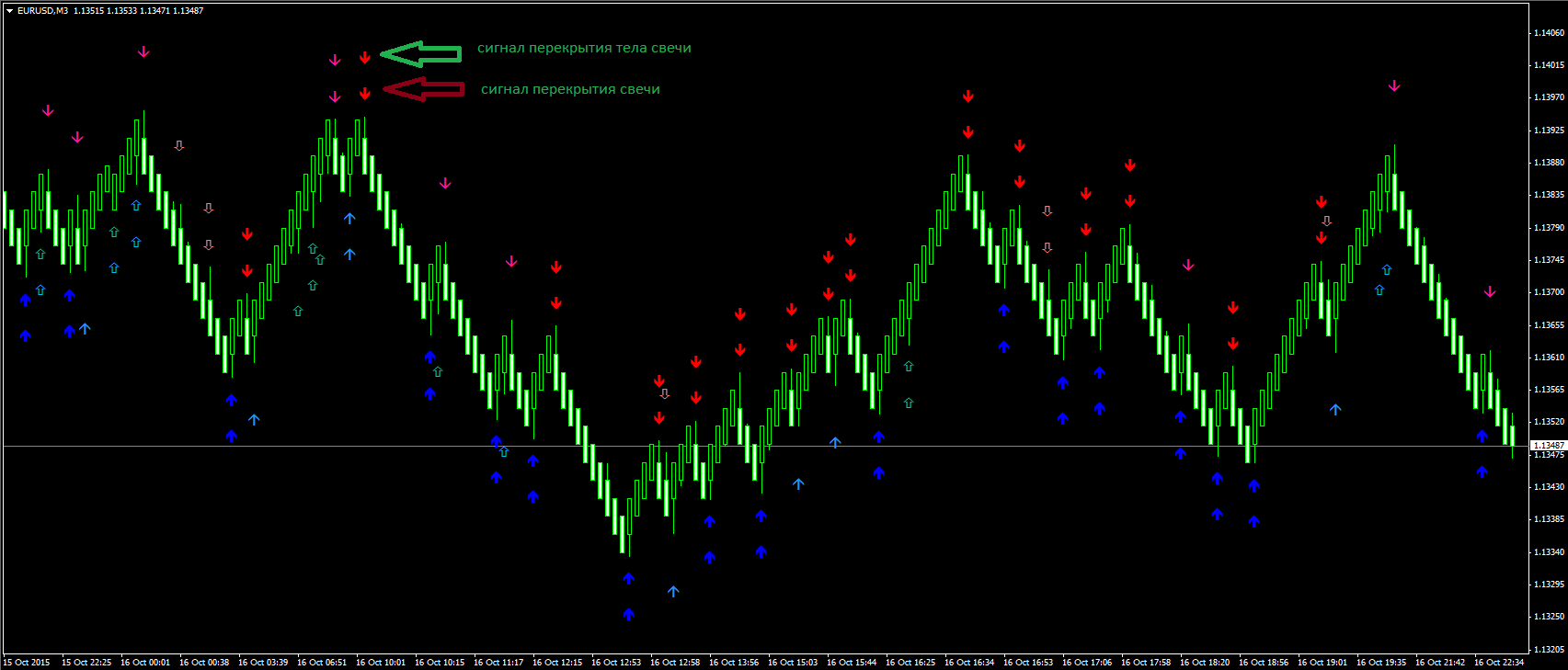Click price level 1.13430 on axis
The width and height of the screenshot is (1568, 670).
coord(1549,487)
